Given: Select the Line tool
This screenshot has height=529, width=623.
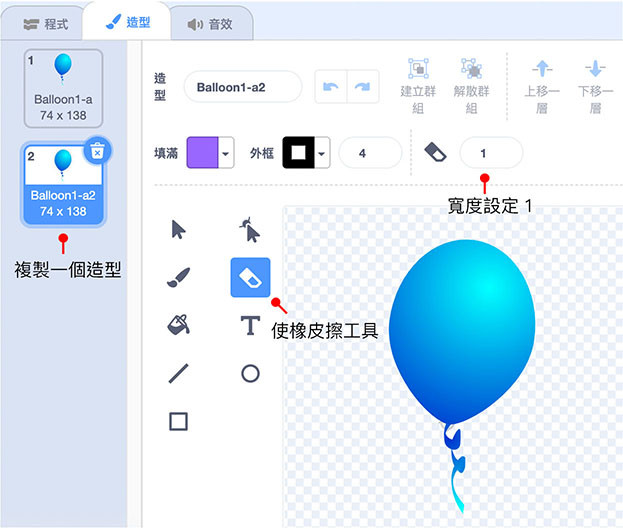Looking at the screenshot, I should pos(178,373).
